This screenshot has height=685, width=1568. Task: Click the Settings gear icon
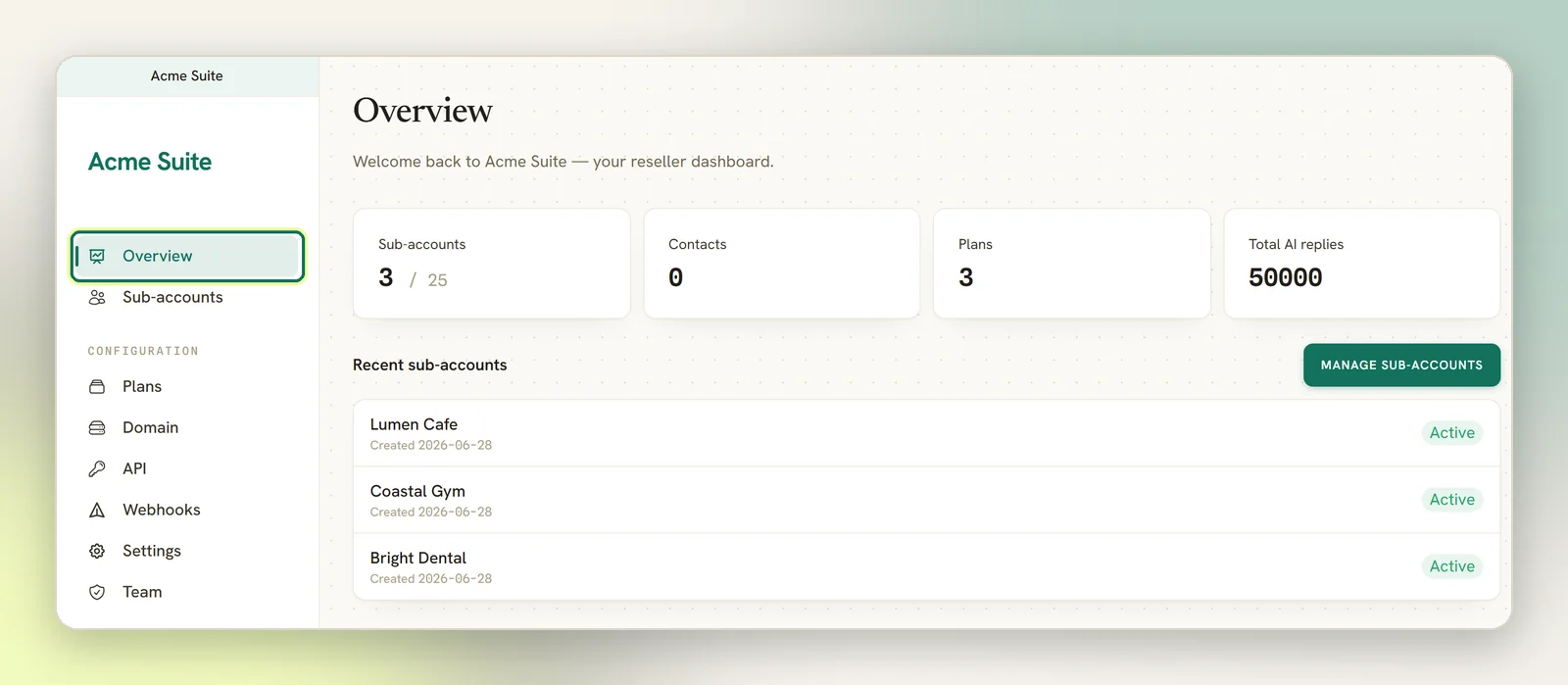(x=97, y=551)
